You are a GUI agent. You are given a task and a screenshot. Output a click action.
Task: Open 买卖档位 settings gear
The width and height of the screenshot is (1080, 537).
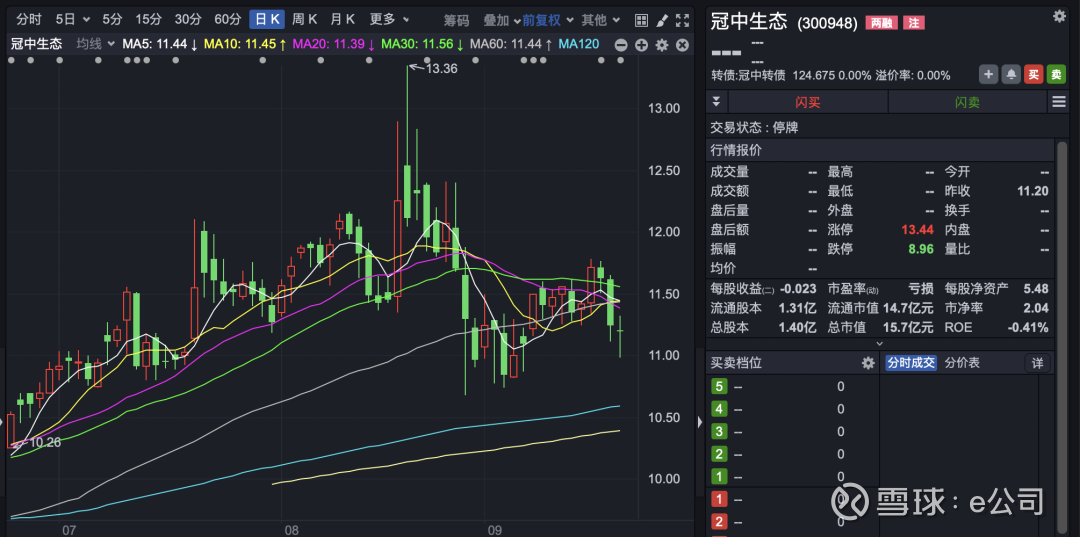[868, 363]
